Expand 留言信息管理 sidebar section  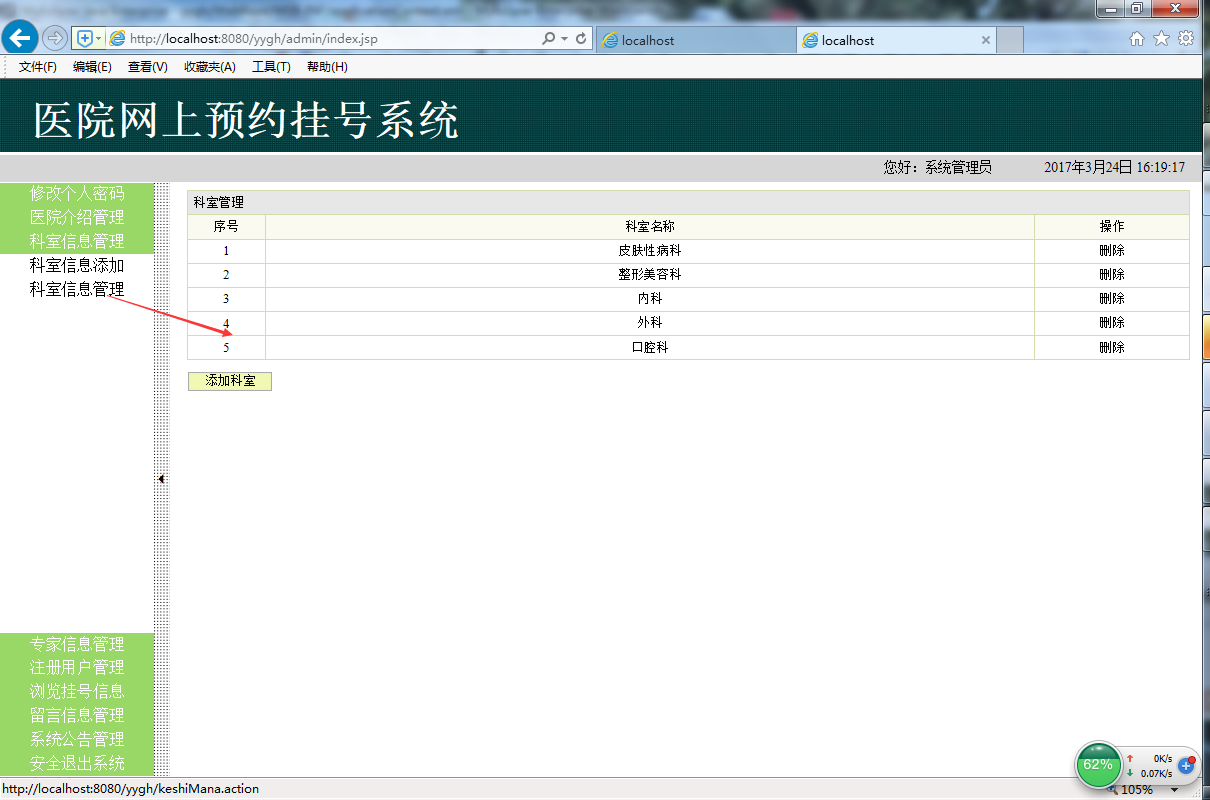[77, 715]
